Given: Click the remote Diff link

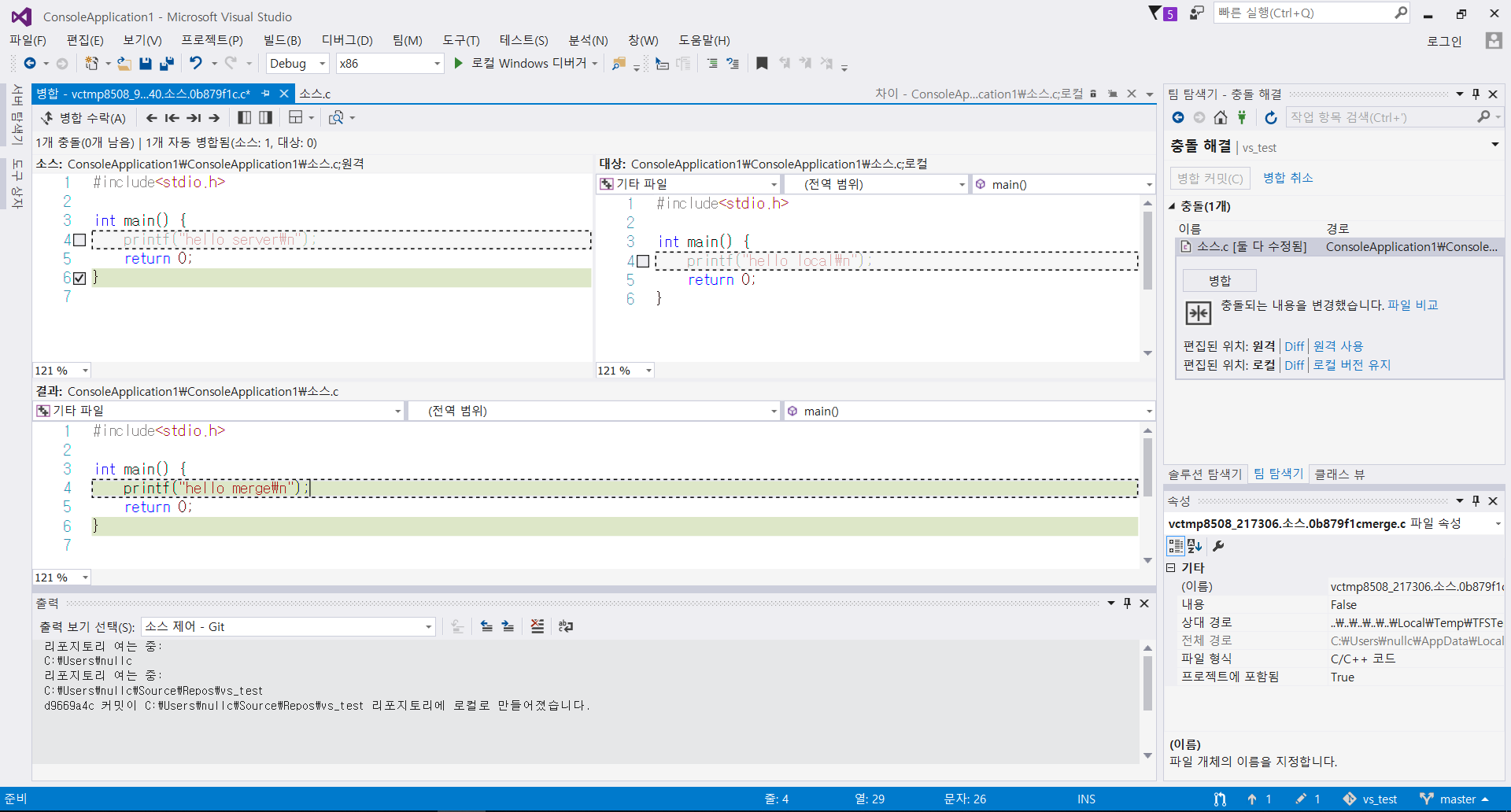Looking at the screenshot, I should pyautogui.click(x=1294, y=346).
